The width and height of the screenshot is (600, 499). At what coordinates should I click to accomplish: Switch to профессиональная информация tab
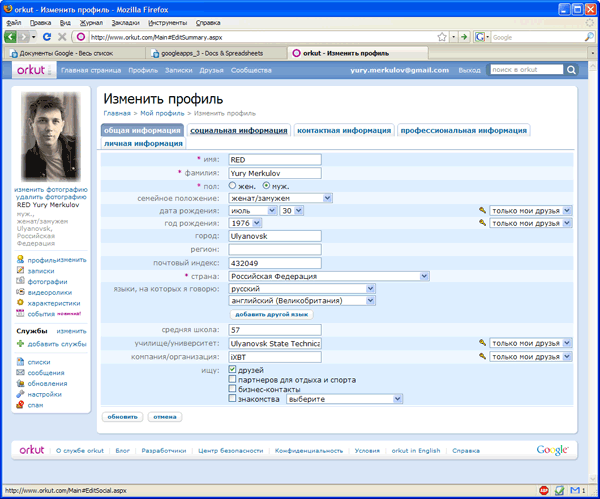coord(463,130)
